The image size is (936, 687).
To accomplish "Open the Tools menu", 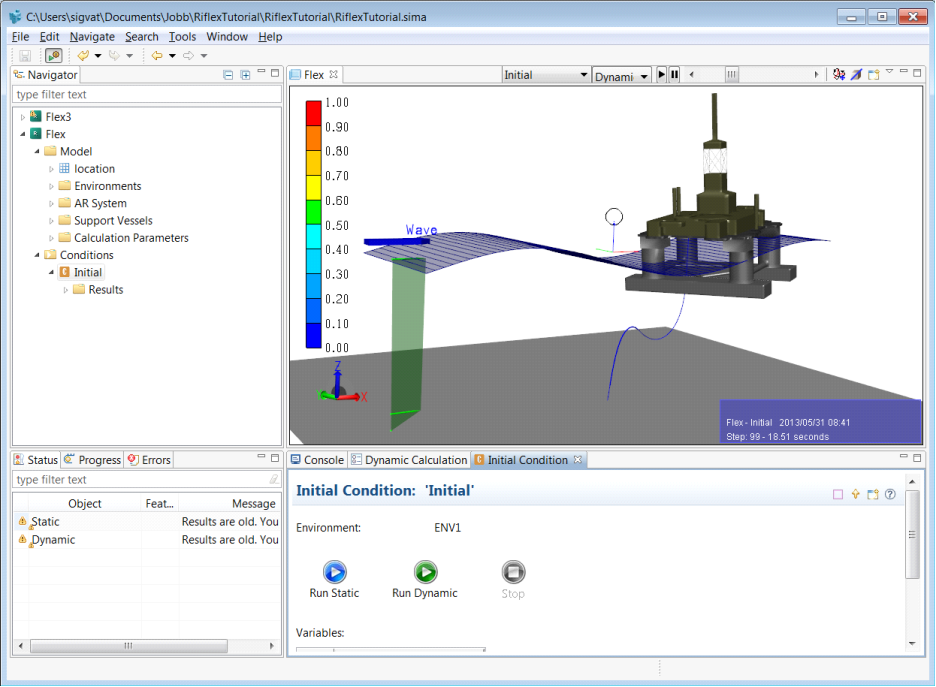I will [x=182, y=37].
